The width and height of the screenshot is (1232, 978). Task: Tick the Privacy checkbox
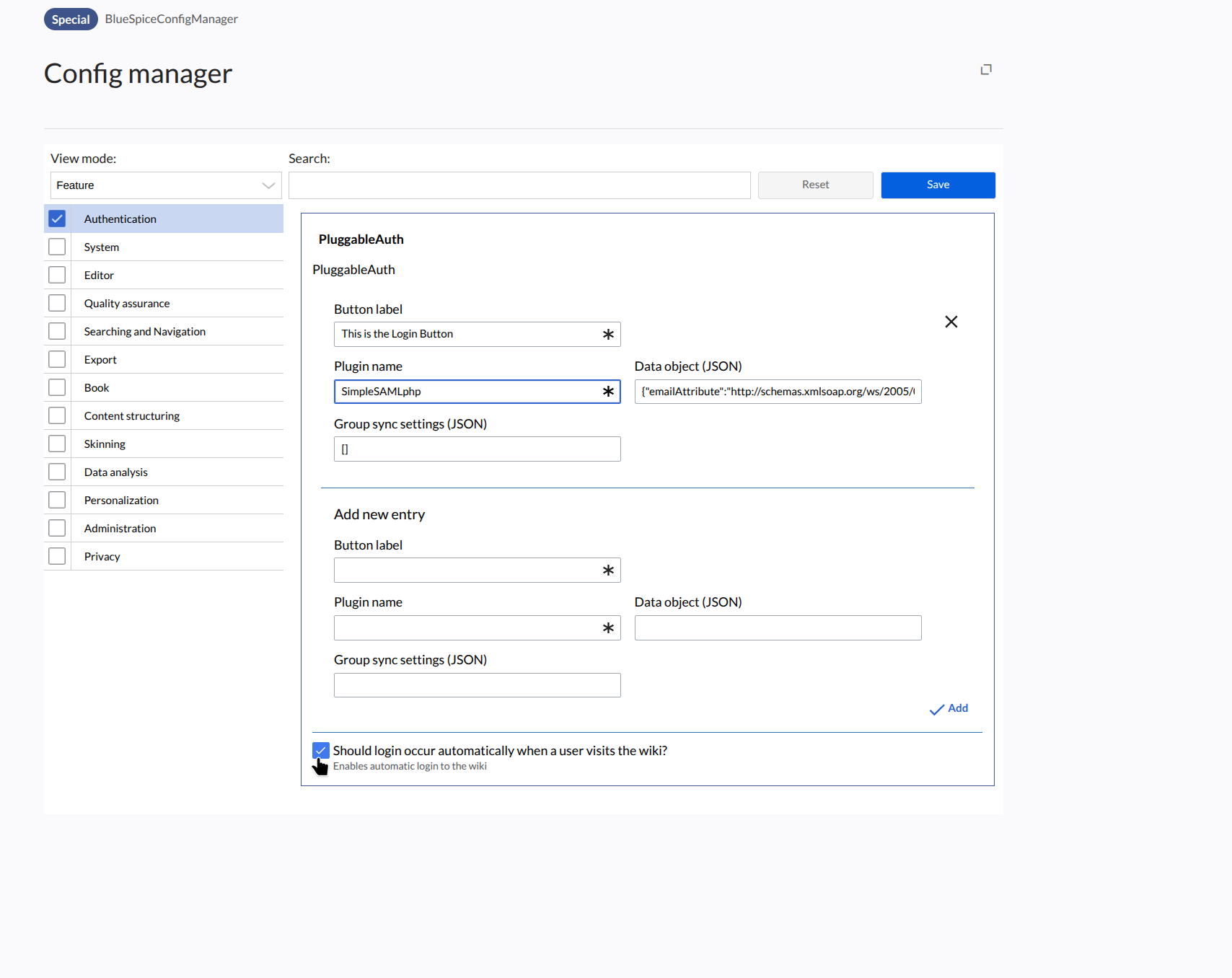pyautogui.click(x=57, y=556)
